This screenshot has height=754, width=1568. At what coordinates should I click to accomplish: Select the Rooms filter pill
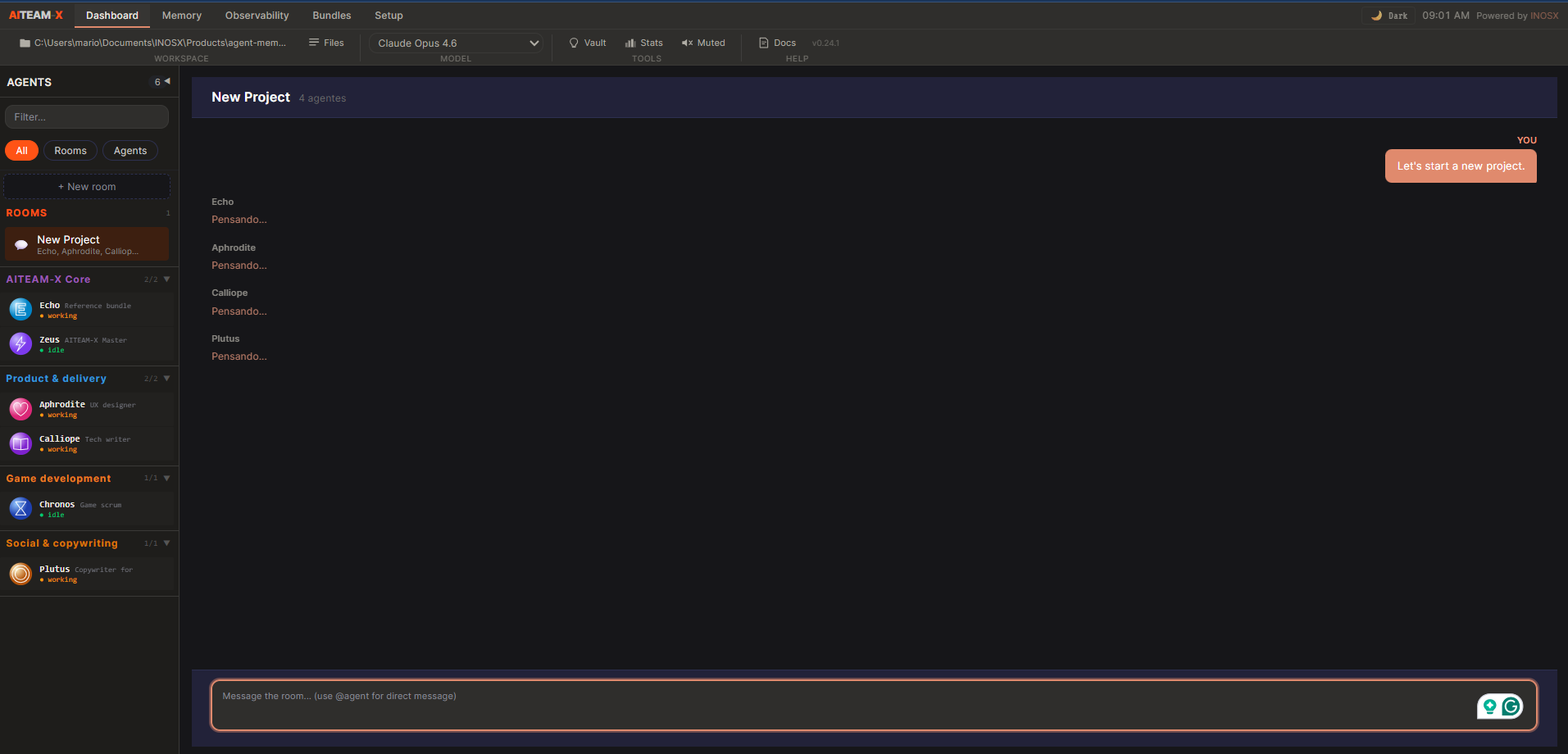click(70, 150)
